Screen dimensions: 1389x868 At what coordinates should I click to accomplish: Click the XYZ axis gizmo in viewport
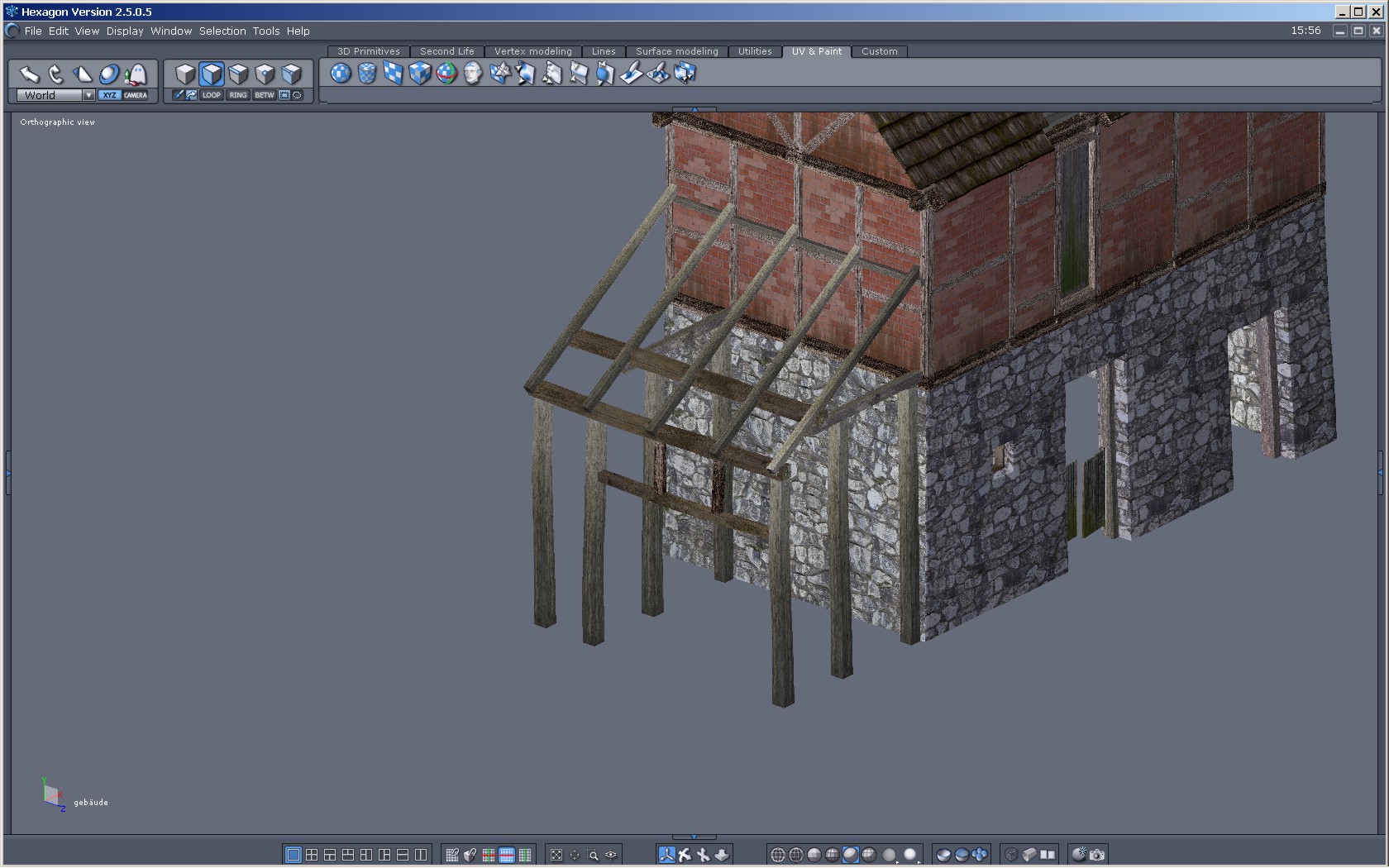click(52, 794)
